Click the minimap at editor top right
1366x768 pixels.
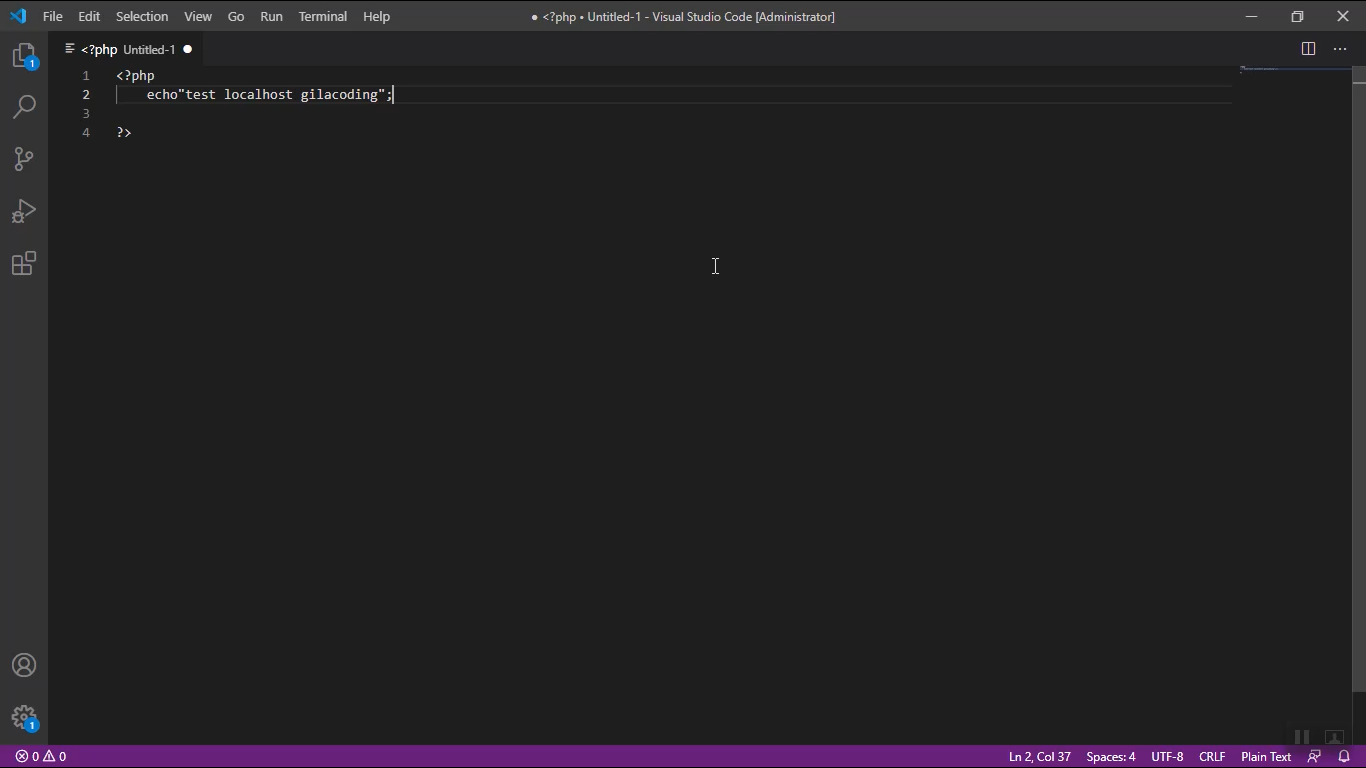click(1294, 71)
